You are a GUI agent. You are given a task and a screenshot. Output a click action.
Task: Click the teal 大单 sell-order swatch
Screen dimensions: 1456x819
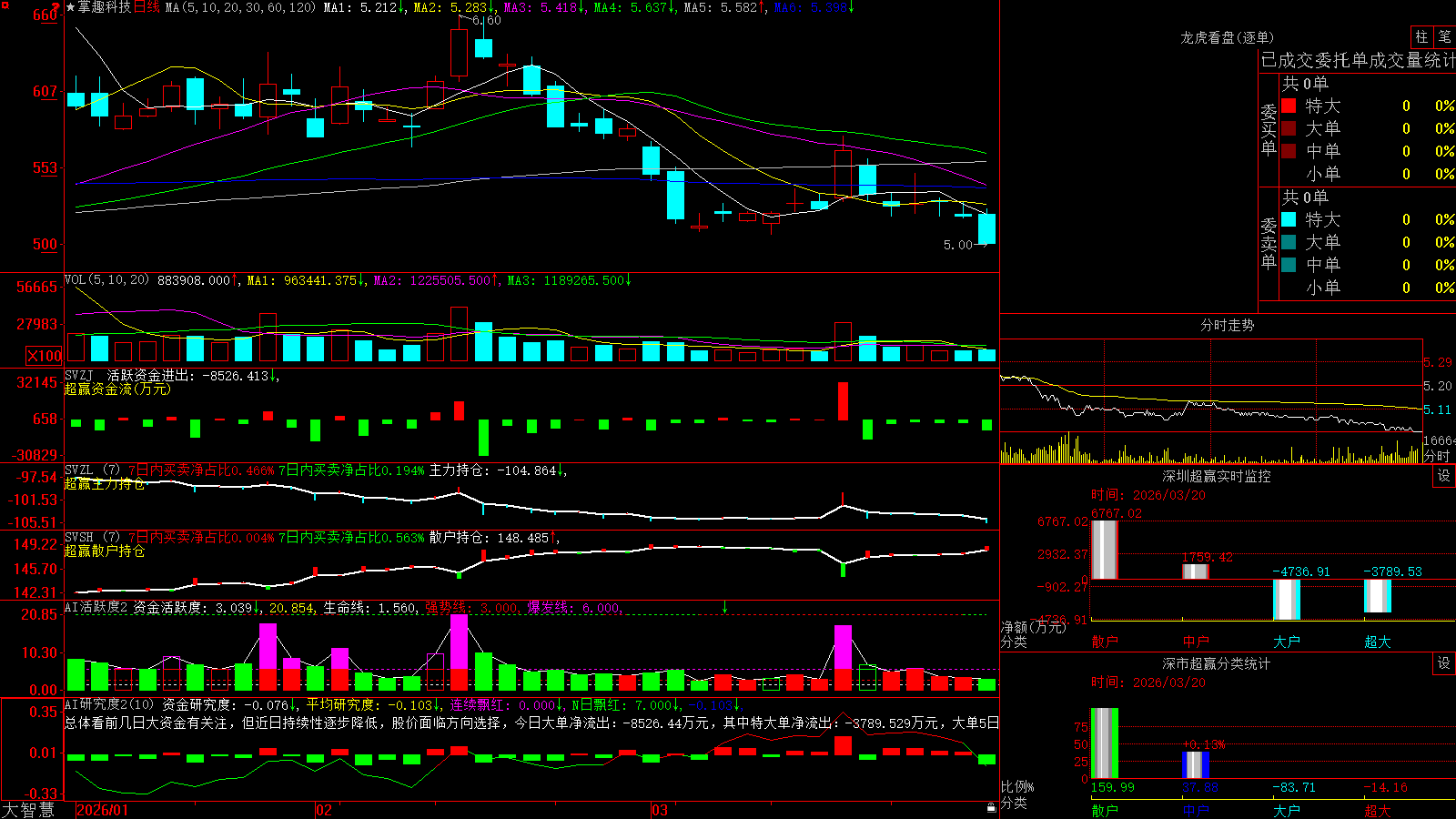click(x=1289, y=242)
